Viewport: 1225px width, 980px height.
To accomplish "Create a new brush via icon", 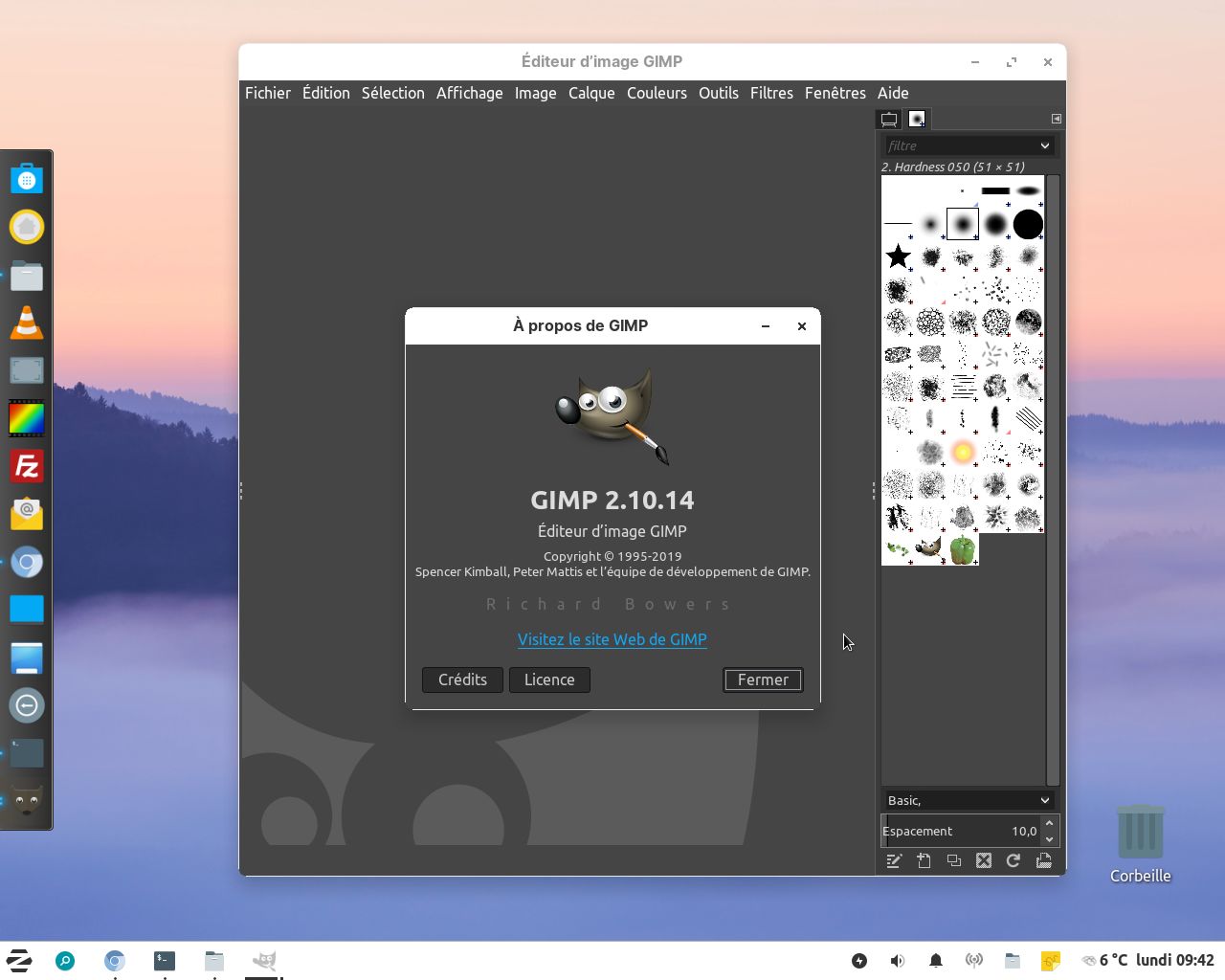I will pyautogui.click(x=924, y=860).
